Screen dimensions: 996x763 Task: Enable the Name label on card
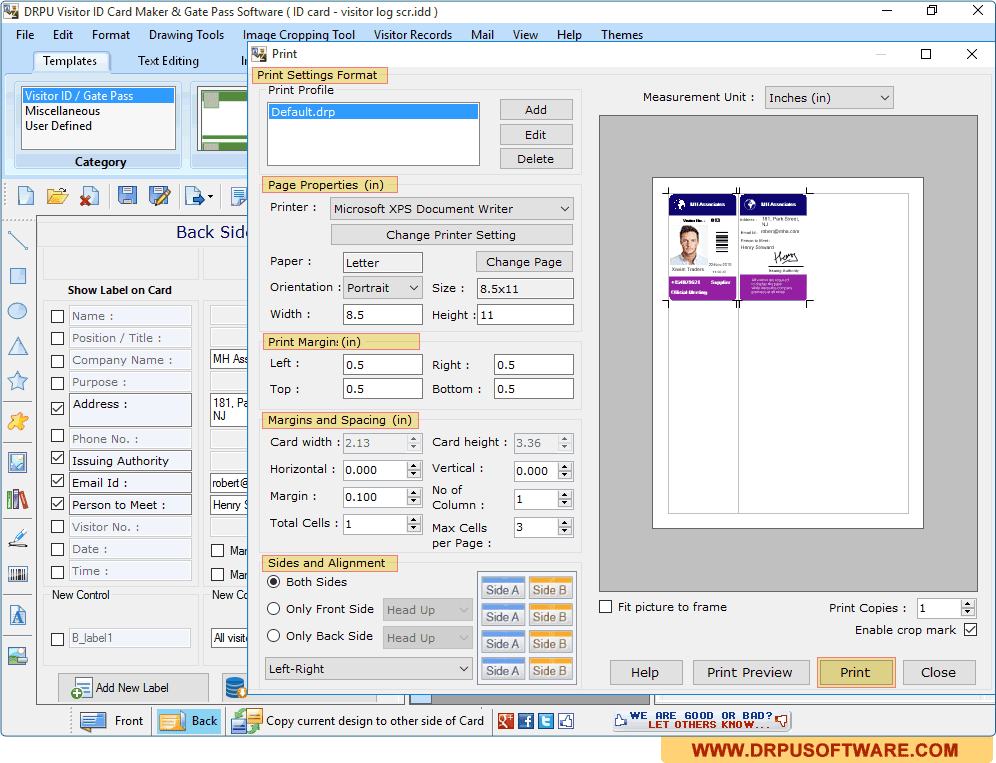pyautogui.click(x=57, y=315)
